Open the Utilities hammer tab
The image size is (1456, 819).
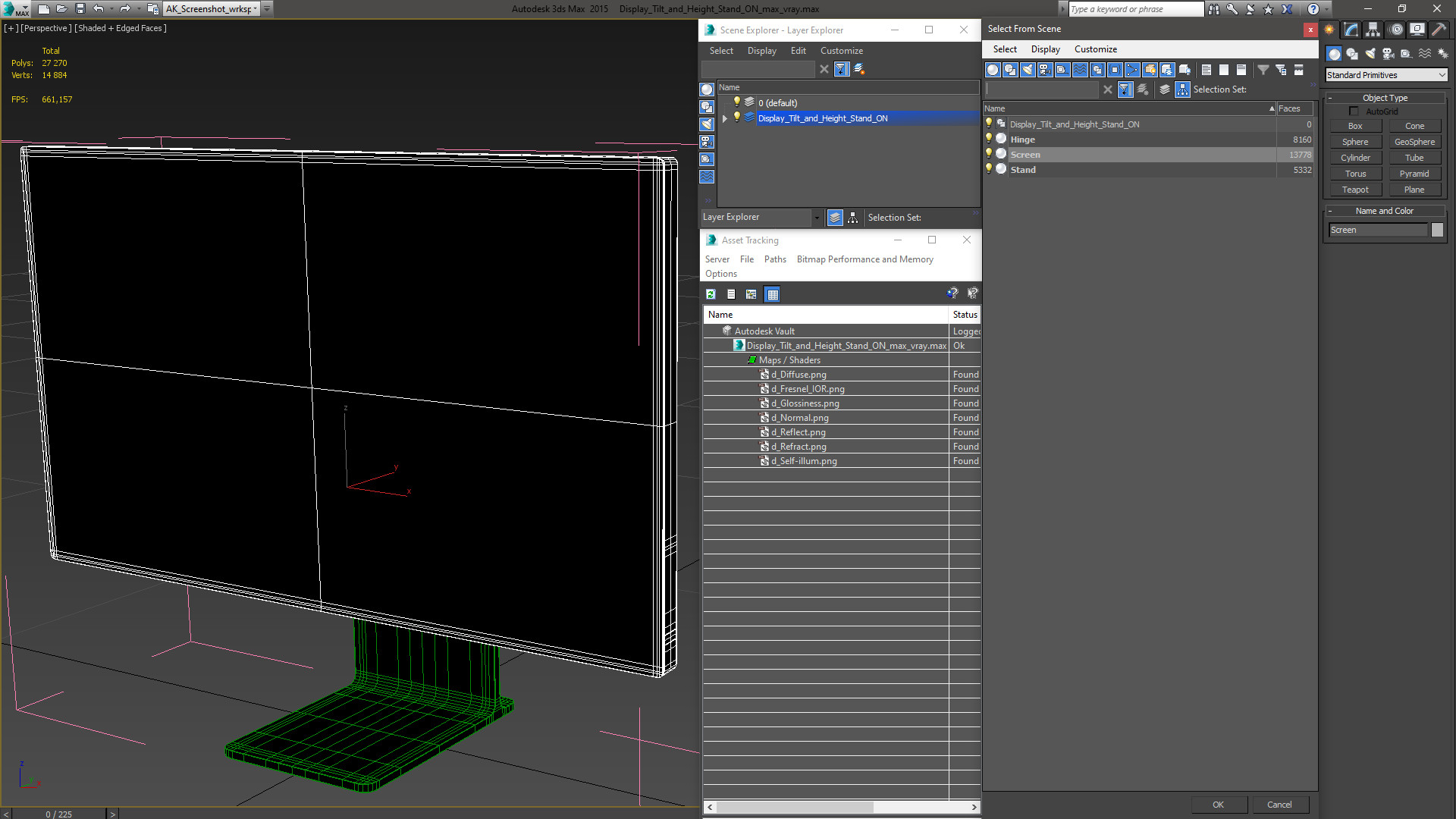tap(1439, 30)
